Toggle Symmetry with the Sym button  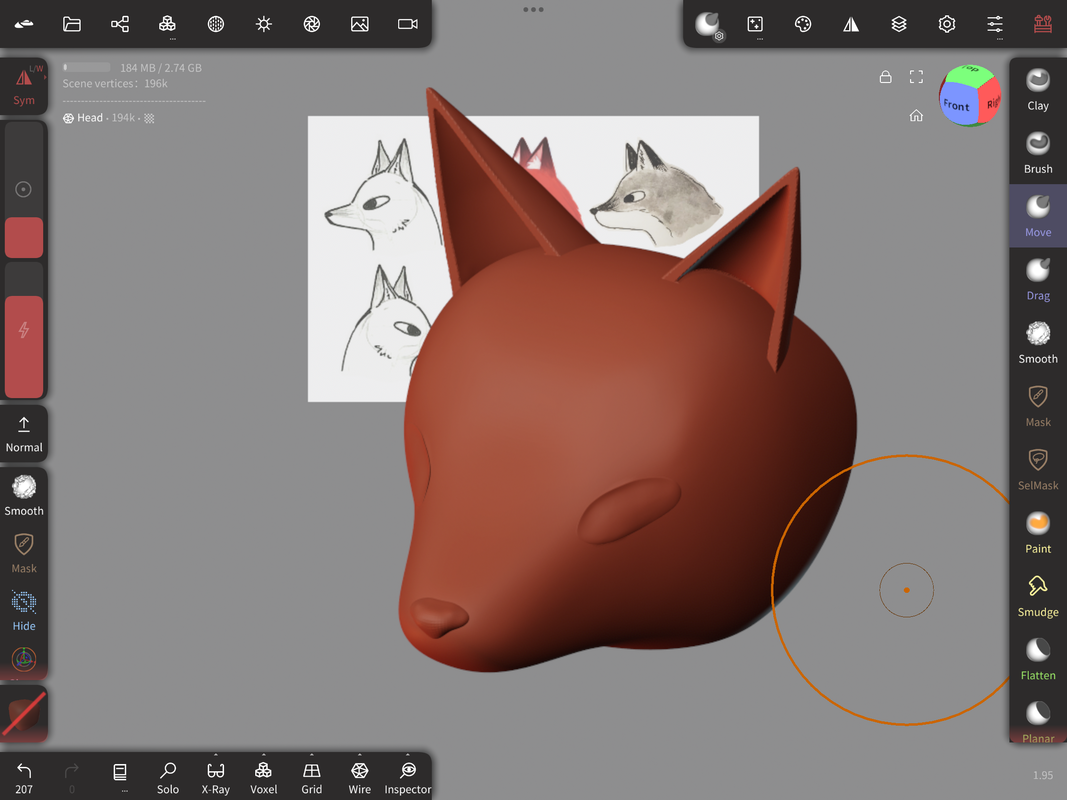tap(24, 86)
